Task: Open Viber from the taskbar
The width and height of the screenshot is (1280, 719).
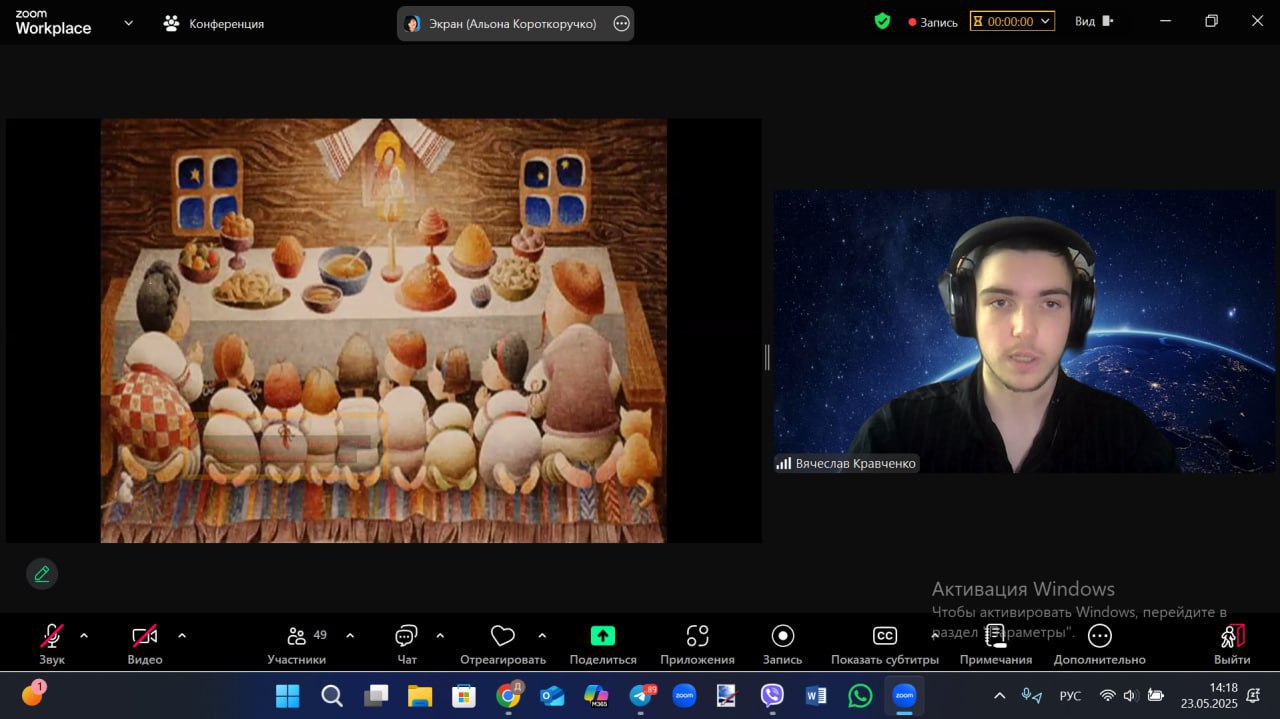Action: [772, 695]
